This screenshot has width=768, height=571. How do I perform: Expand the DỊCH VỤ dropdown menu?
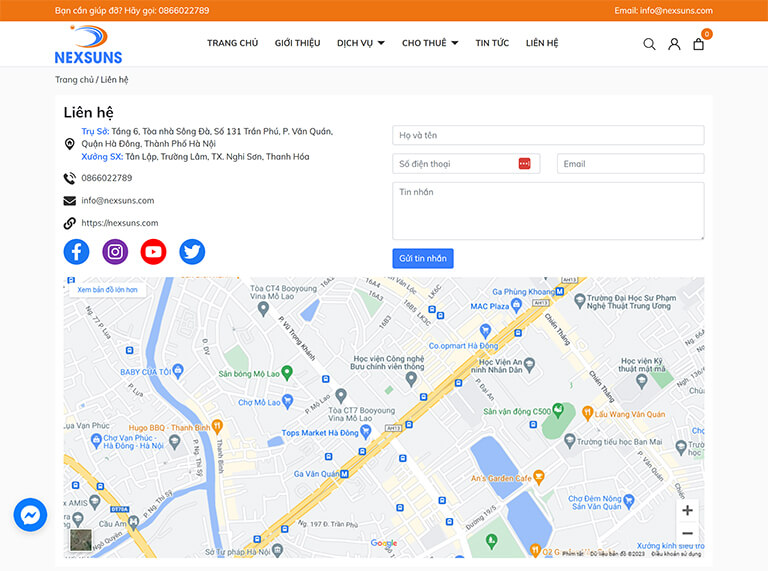click(x=360, y=43)
